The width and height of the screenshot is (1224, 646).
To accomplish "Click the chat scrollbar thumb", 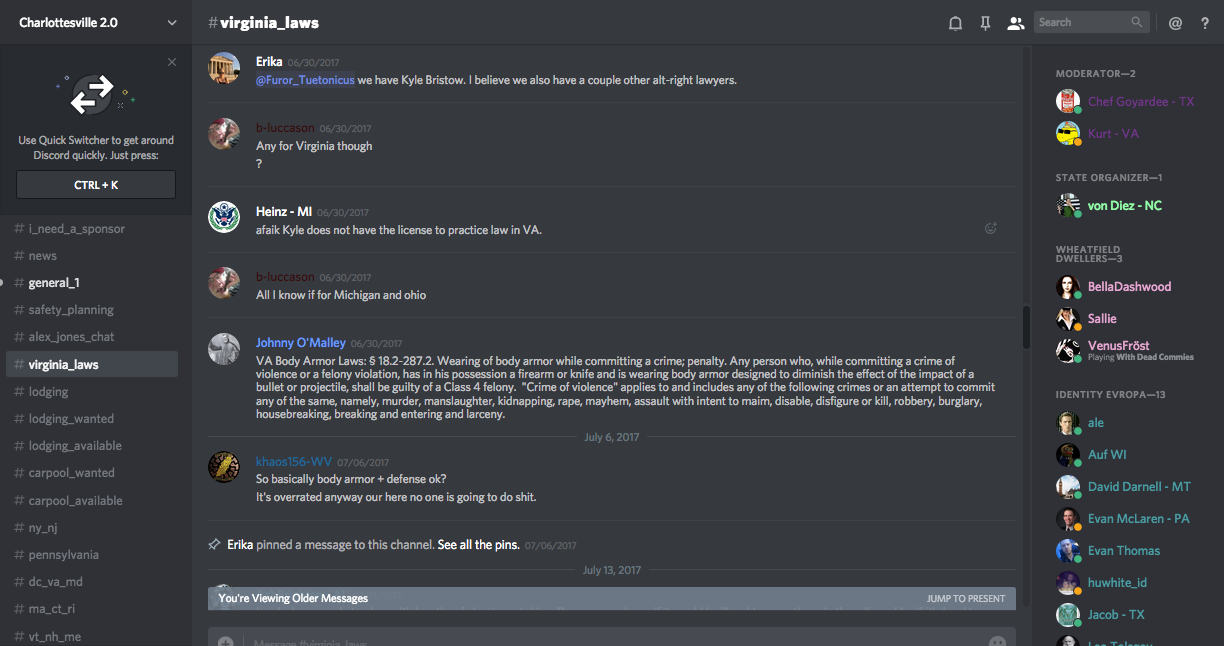I will pyautogui.click(x=1025, y=327).
